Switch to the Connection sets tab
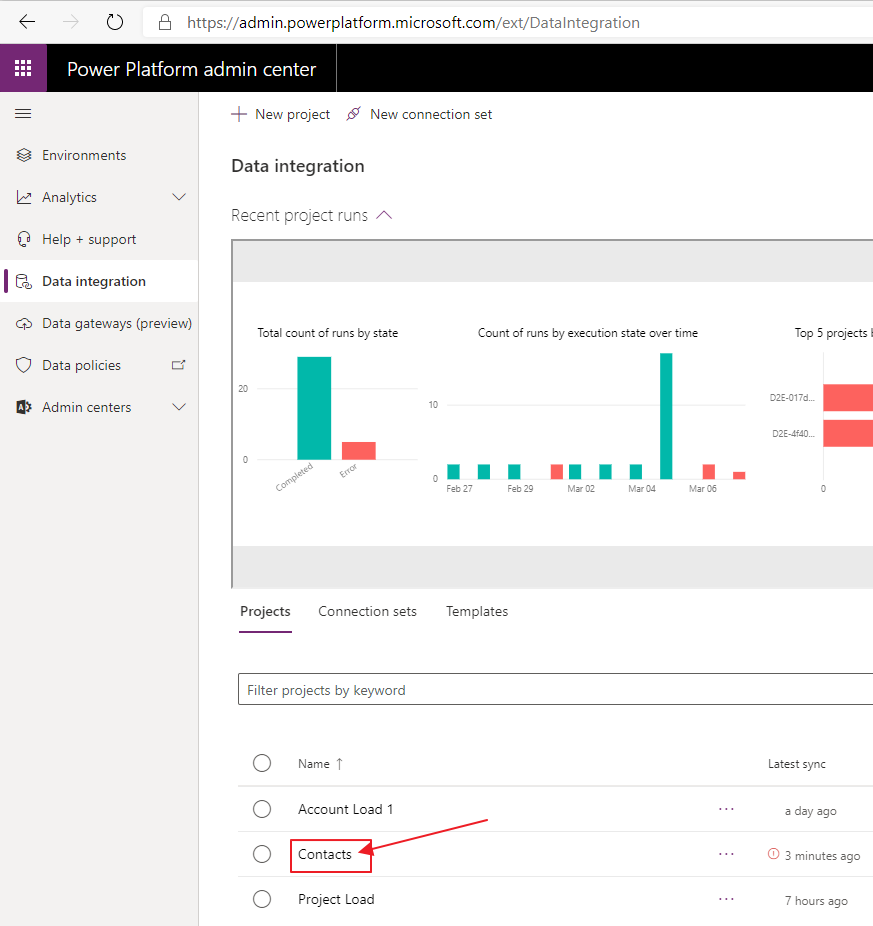Viewport: 873px width, 926px height. [x=367, y=611]
